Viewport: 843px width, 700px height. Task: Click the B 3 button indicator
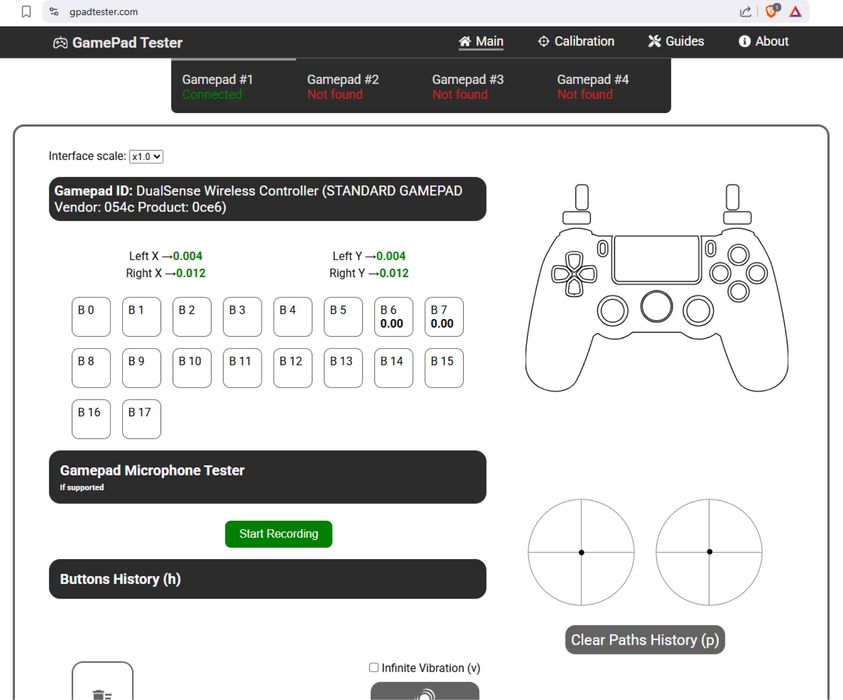coord(242,317)
